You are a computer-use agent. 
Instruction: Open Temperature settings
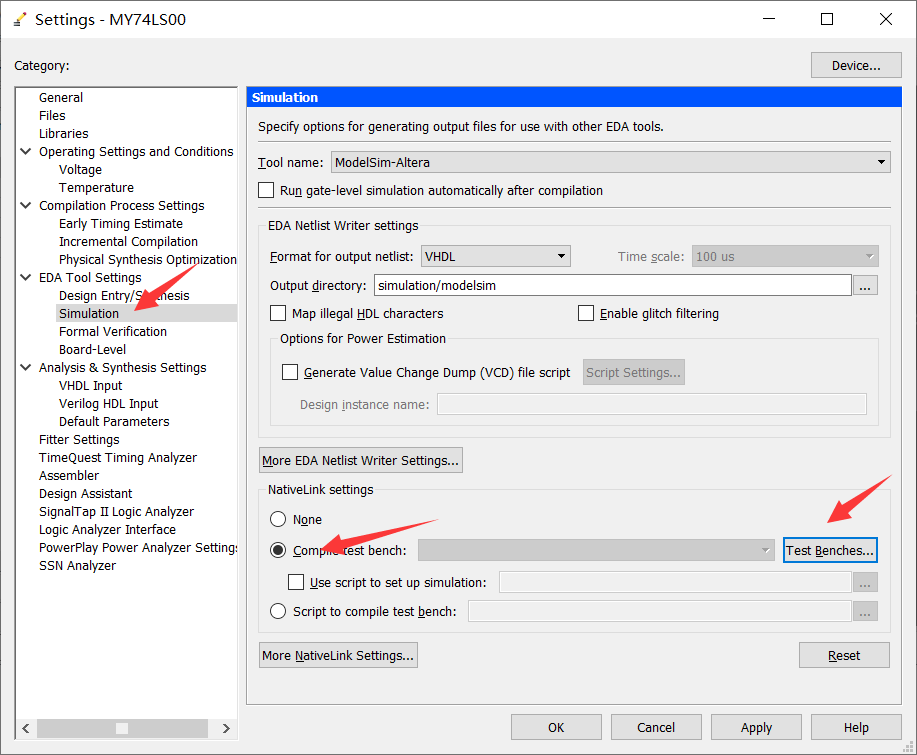(96, 188)
